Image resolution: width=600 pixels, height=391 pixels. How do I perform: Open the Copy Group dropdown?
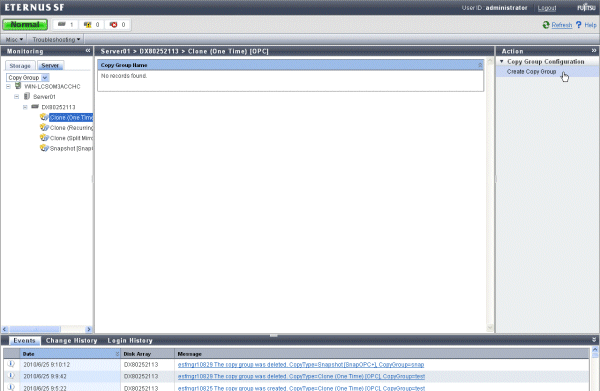coord(27,77)
